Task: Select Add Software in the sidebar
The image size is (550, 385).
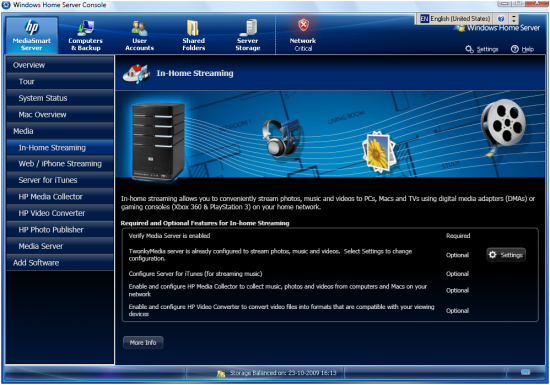Action: (60, 263)
